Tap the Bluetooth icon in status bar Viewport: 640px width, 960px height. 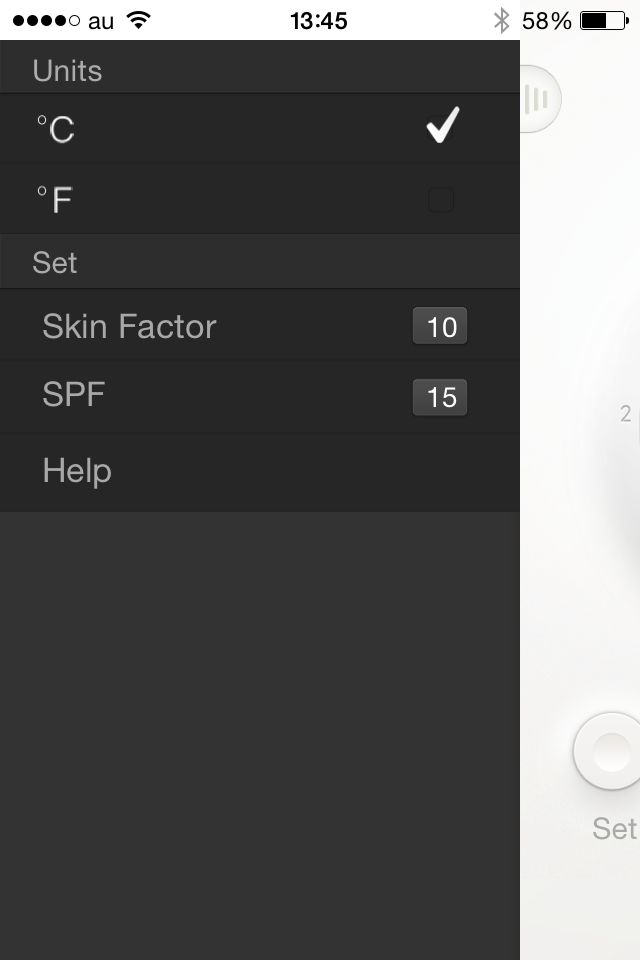pyautogui.click(x=502, y=20)
